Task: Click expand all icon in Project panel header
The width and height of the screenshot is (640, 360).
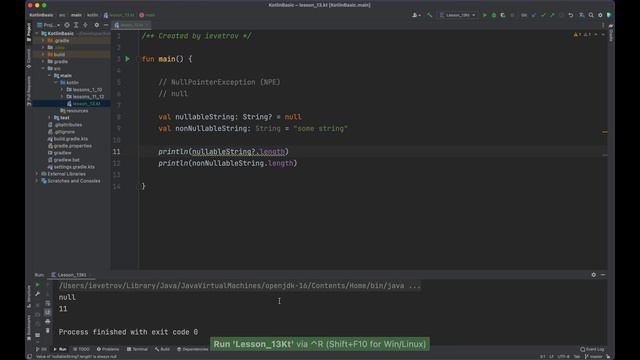Action: coord(76,25)
